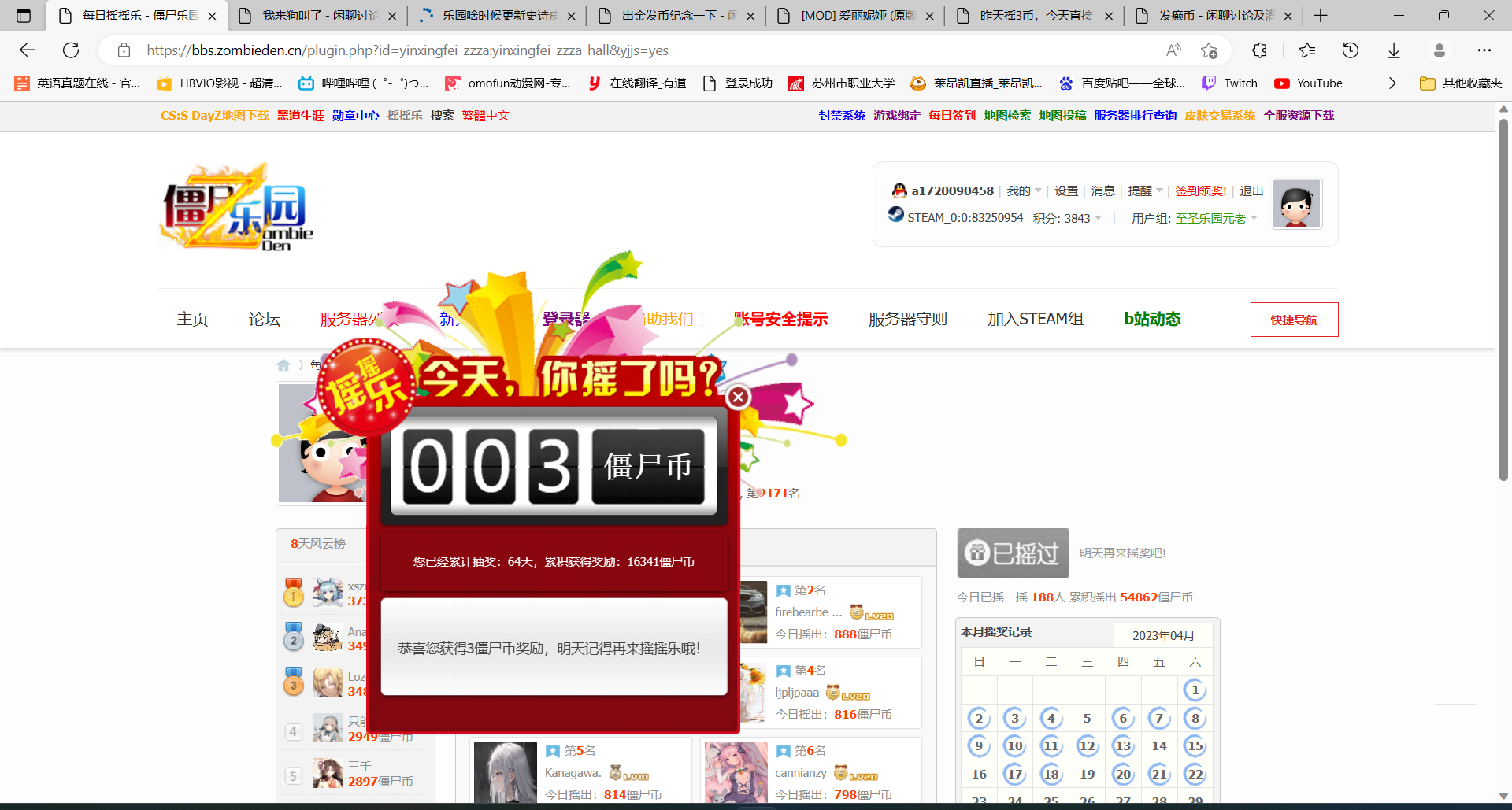Refresh the current page
Viewport: 1512px width, 810px height.
[x=71, y=50]
